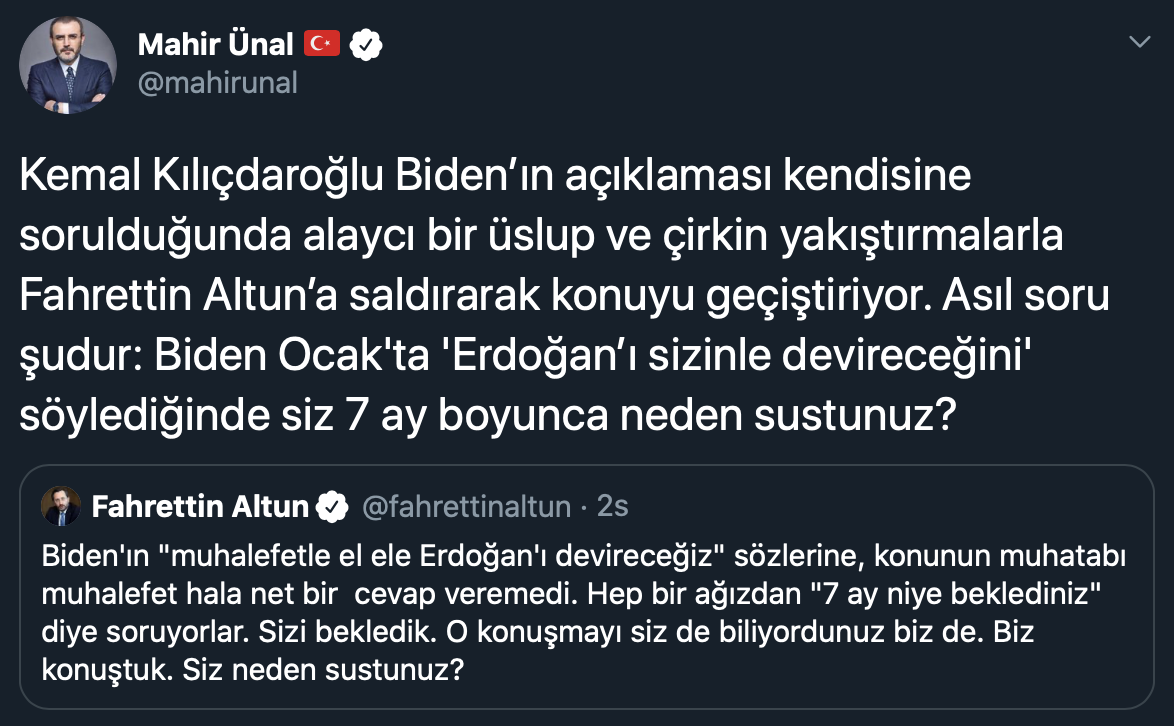Select the name Fahrettin Altun
This screenshot has width=1174, height=726.
pos(202,507)
